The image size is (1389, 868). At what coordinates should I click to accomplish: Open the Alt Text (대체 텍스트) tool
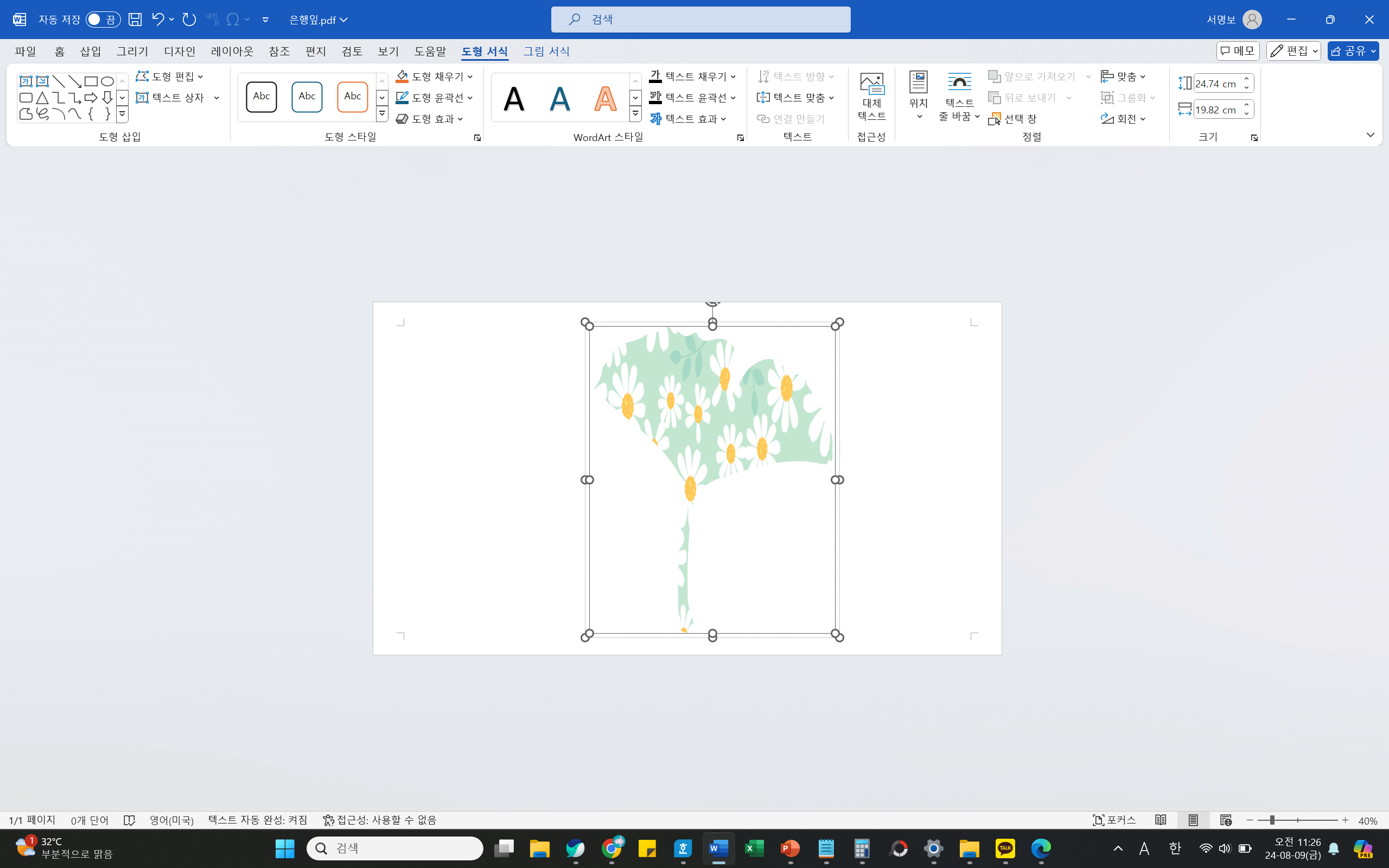[x=871, y=97]
